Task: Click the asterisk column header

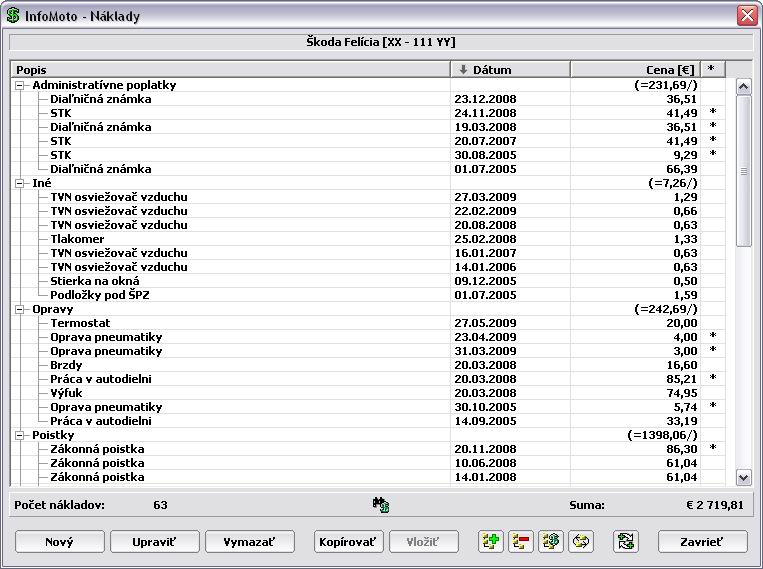Action: click(x=713, y=70)
